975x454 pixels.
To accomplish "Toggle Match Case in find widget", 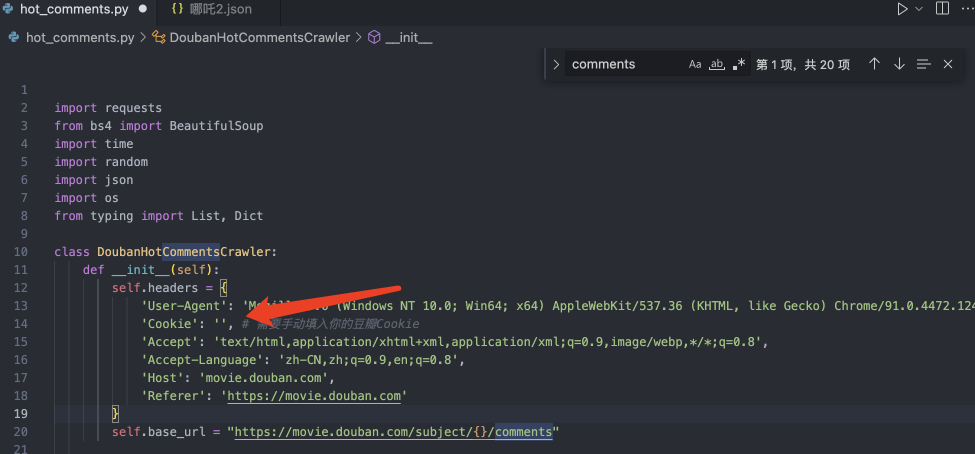I will [x=695, y=64].
